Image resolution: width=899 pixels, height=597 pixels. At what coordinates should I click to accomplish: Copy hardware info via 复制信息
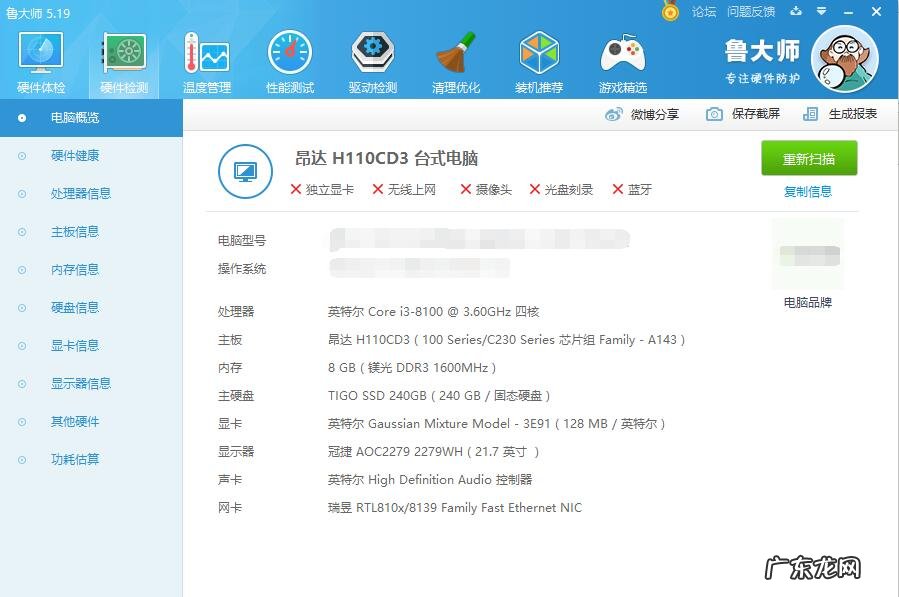(808, 191)
